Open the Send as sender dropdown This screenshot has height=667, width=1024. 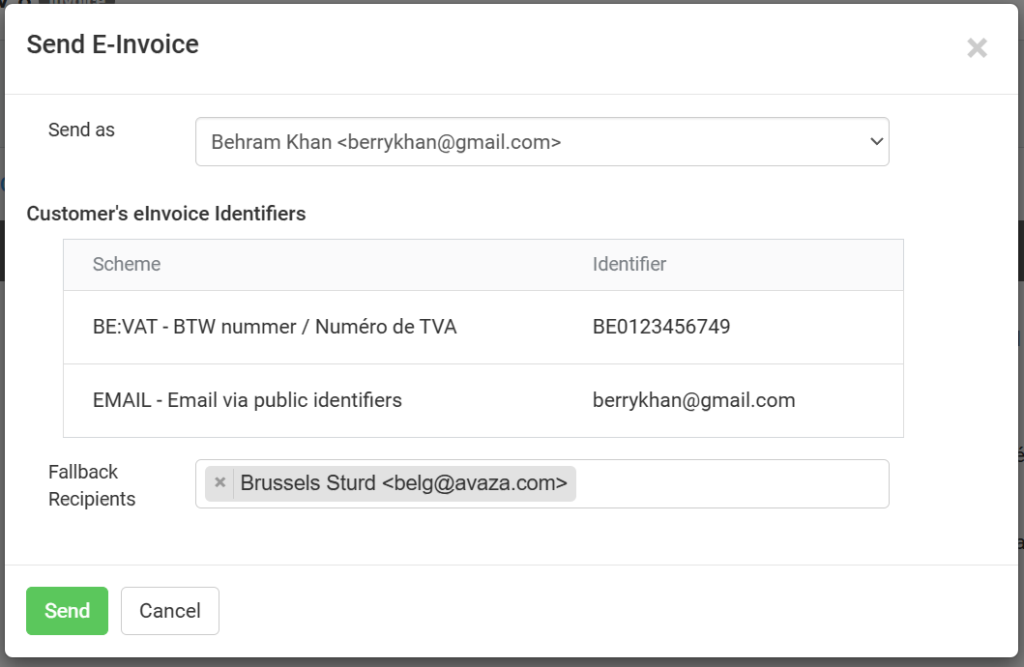coord(541,142)
